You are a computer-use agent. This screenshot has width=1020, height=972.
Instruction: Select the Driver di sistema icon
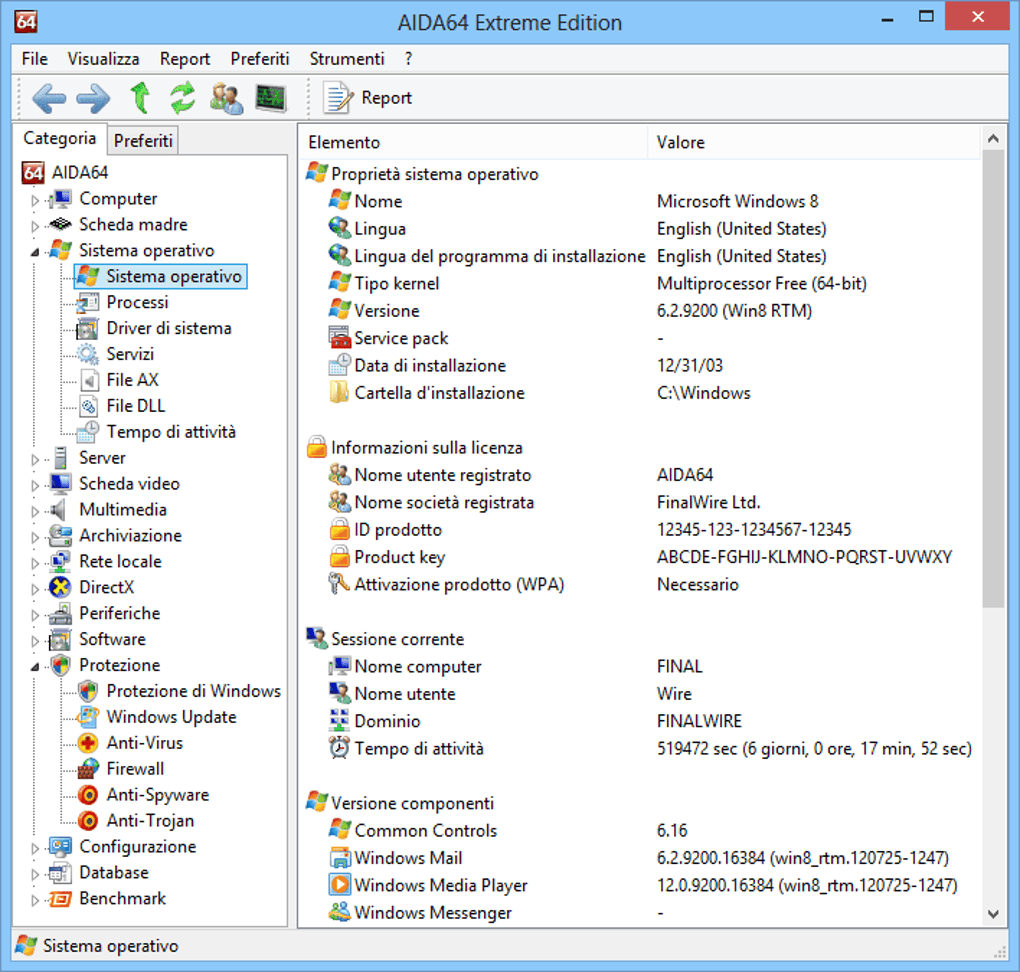88,329
